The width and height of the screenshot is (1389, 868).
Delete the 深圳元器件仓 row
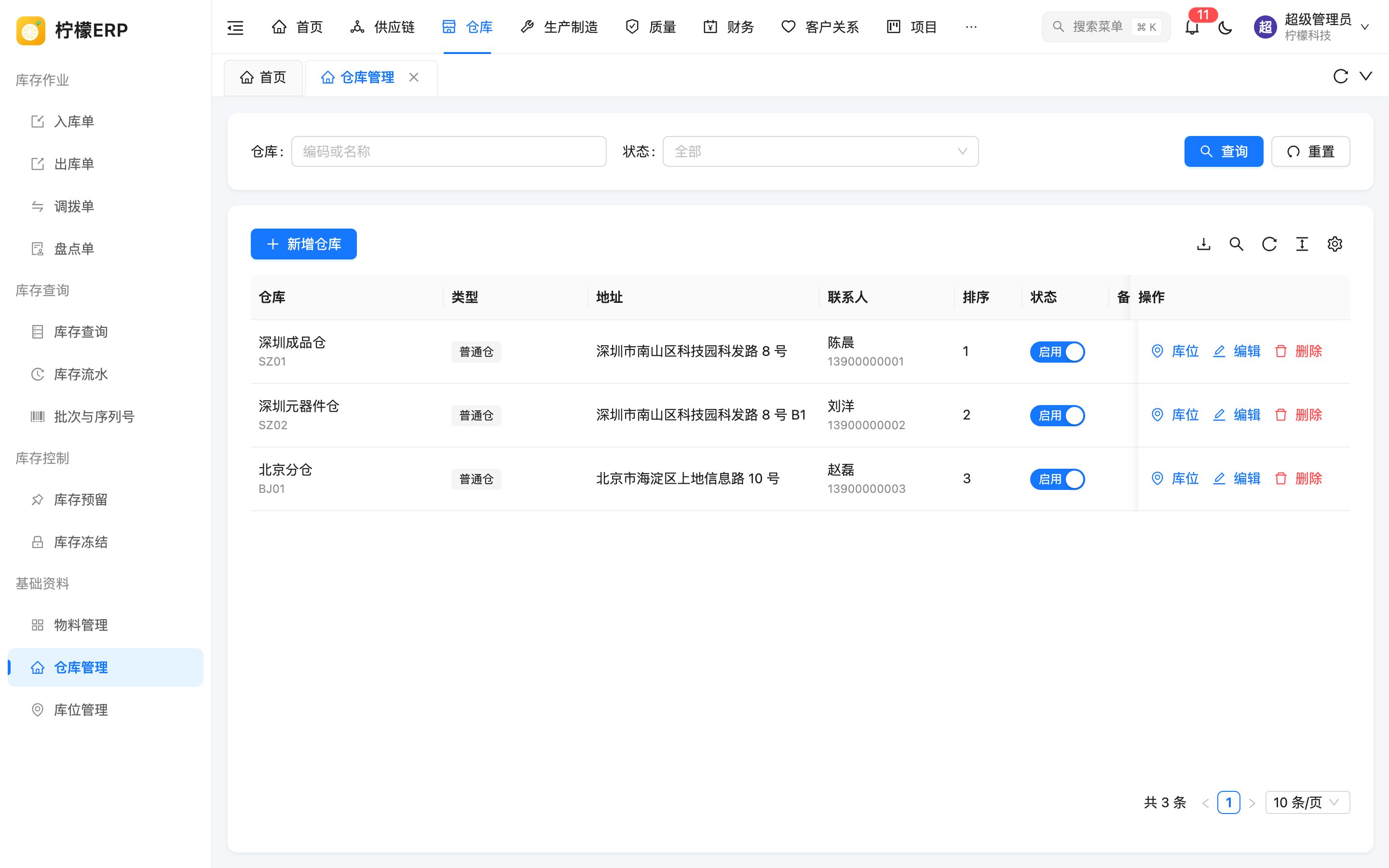point(1298,415)
